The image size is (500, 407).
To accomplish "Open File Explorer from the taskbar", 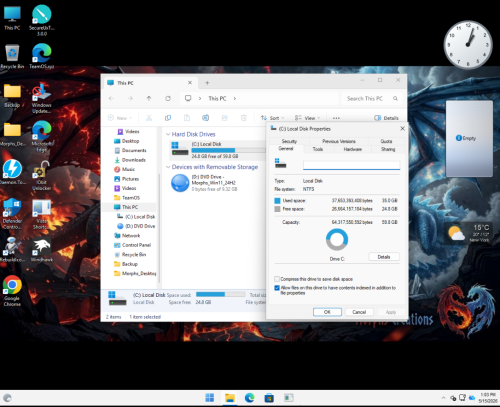I will 230,398.
